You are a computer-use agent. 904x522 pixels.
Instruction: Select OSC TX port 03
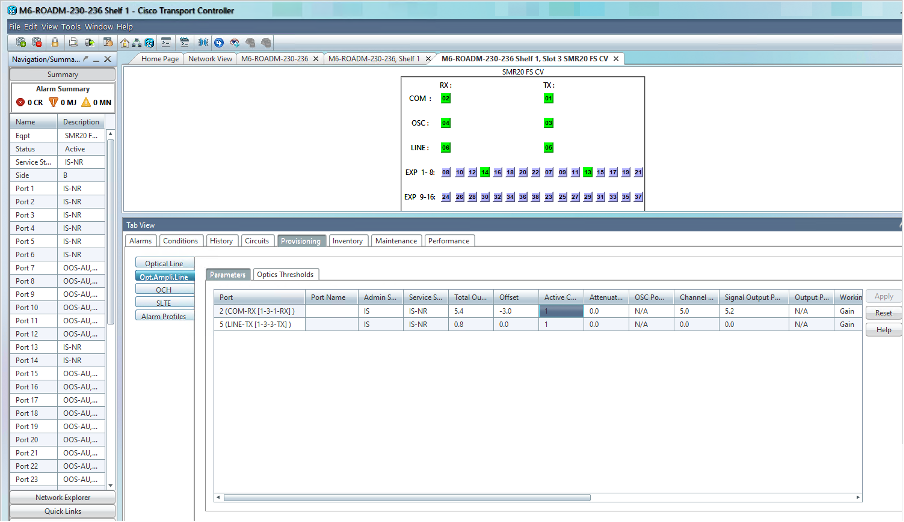tap(548, 123)
